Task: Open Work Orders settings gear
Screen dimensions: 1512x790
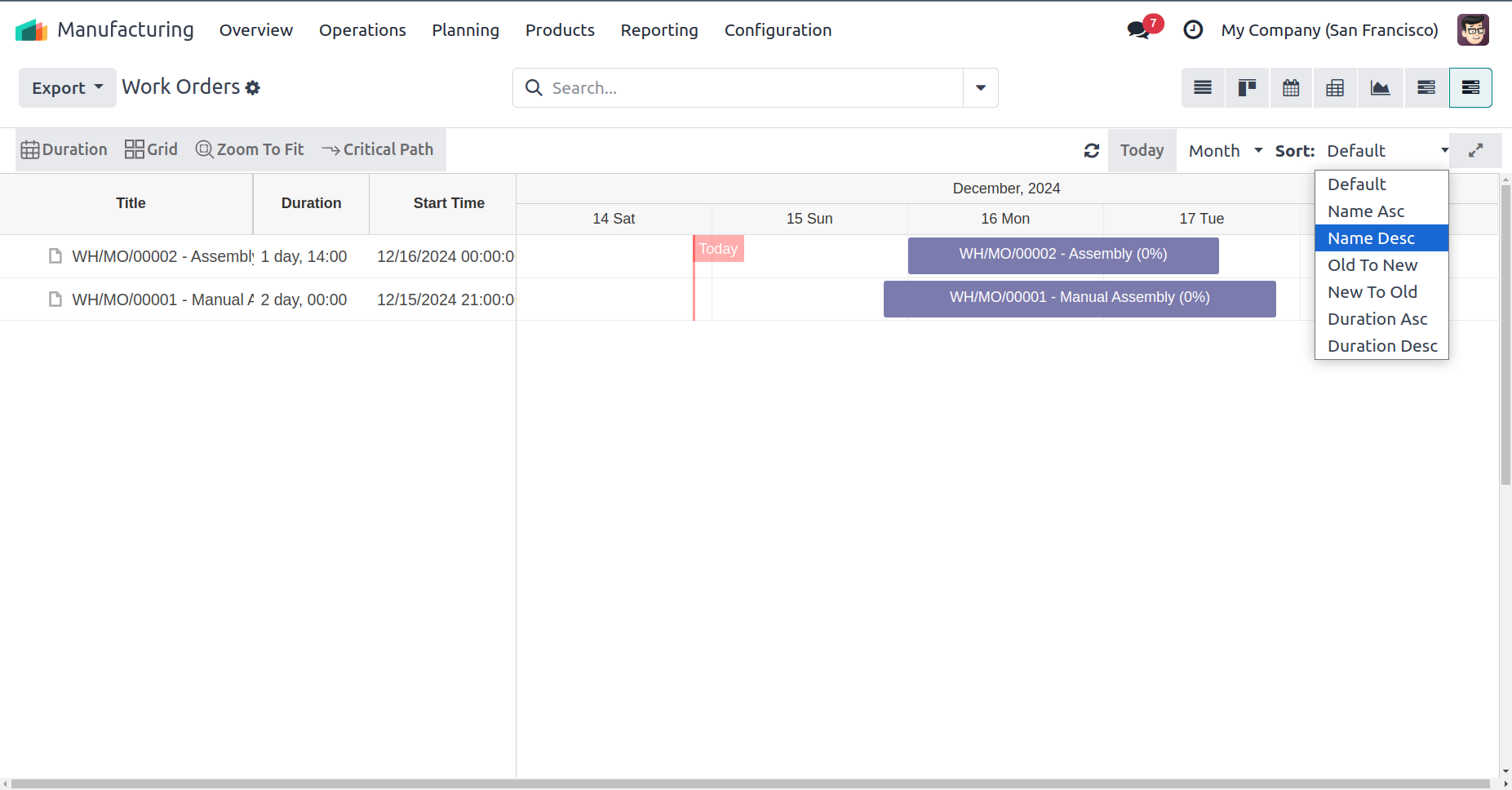Action: pos(253,88)
